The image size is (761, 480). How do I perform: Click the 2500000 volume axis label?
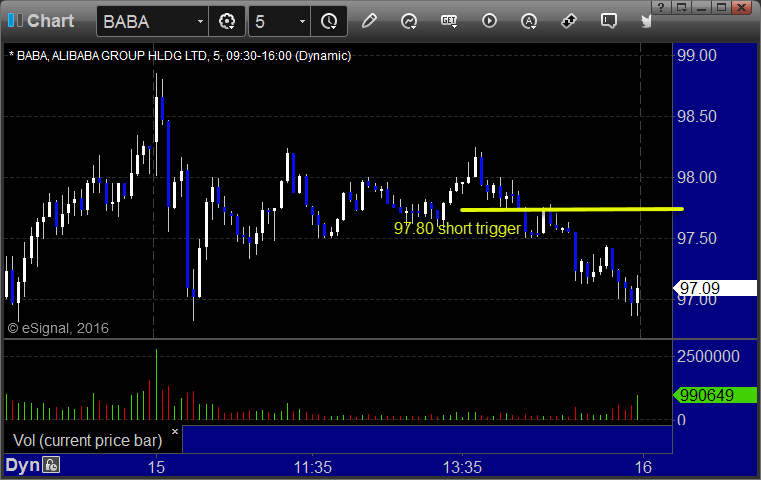point(708,356)
